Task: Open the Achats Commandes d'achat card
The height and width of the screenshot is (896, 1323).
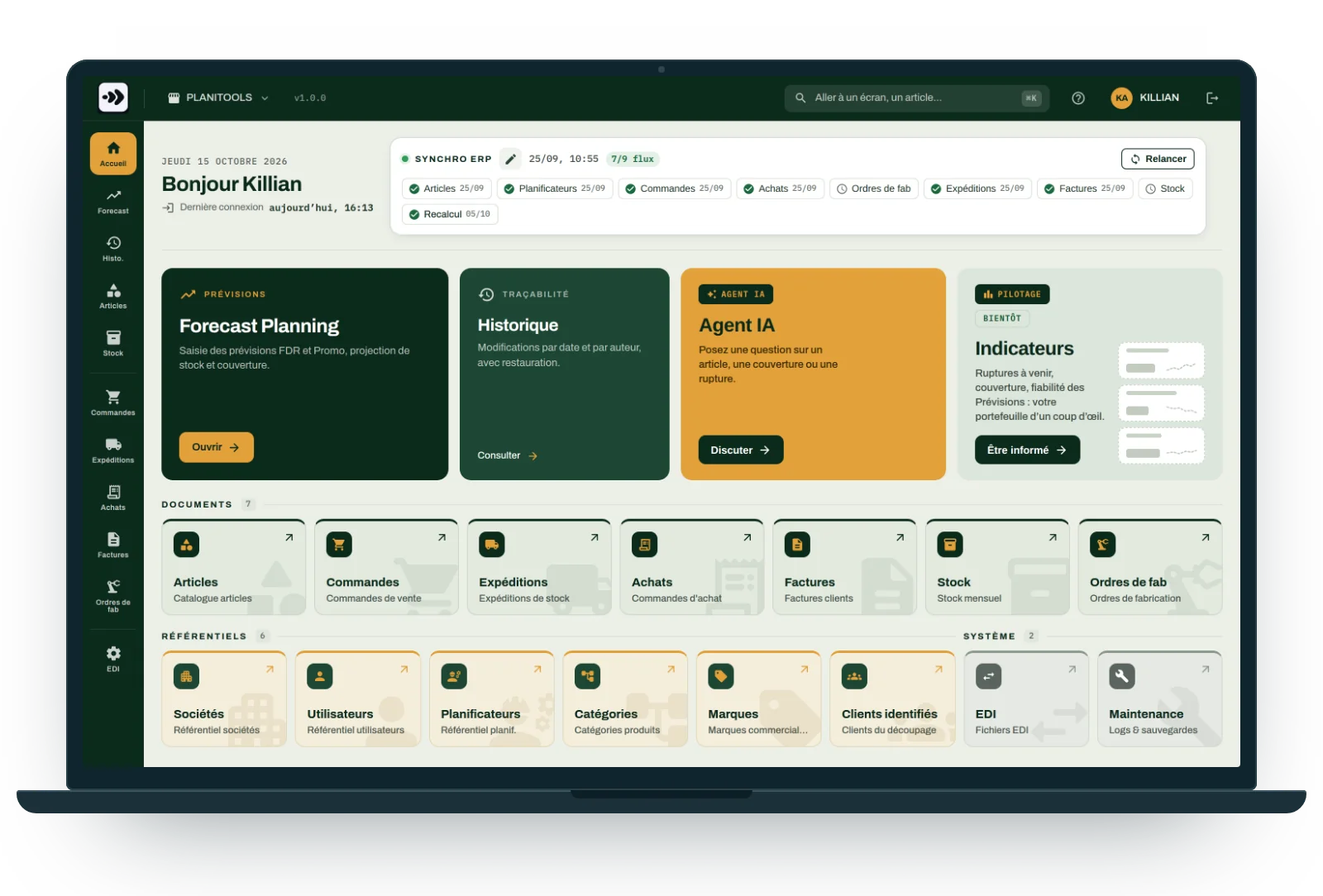Action: [x=692, y=567]
